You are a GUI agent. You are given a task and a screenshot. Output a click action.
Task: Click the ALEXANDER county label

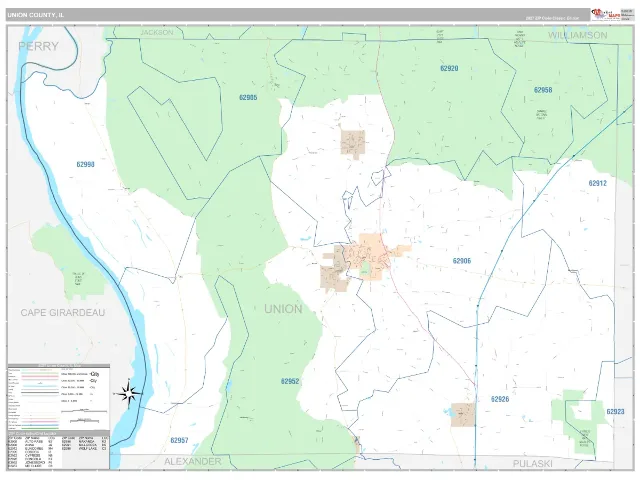(193, 462)
